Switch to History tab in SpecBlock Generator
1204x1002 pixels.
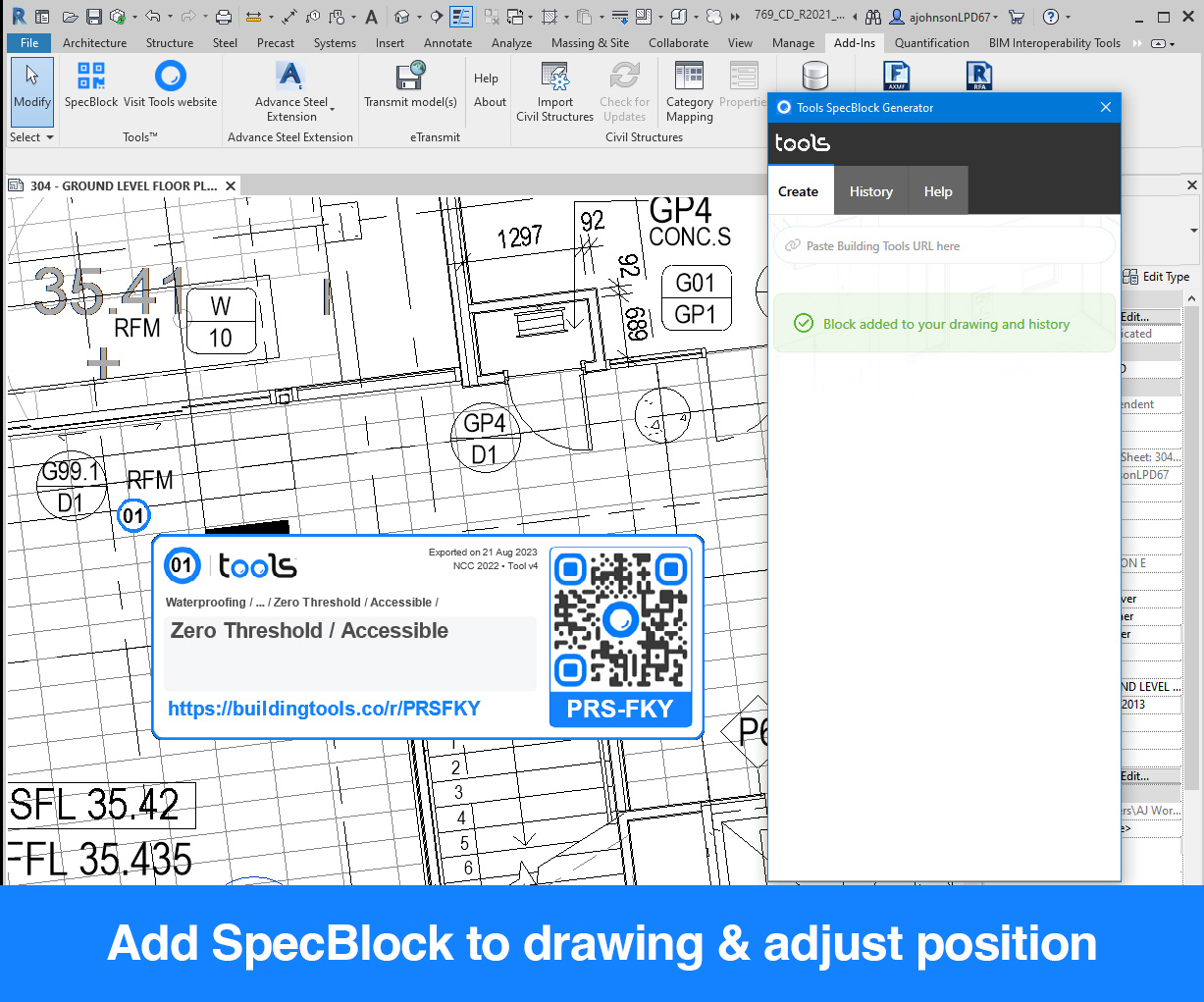871,191
